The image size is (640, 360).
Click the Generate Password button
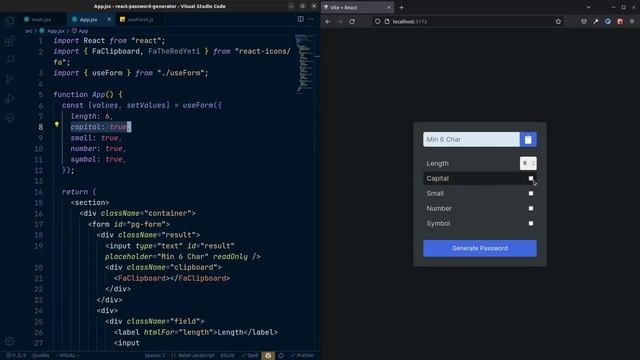pyautogui.click(x=480, y=248)
